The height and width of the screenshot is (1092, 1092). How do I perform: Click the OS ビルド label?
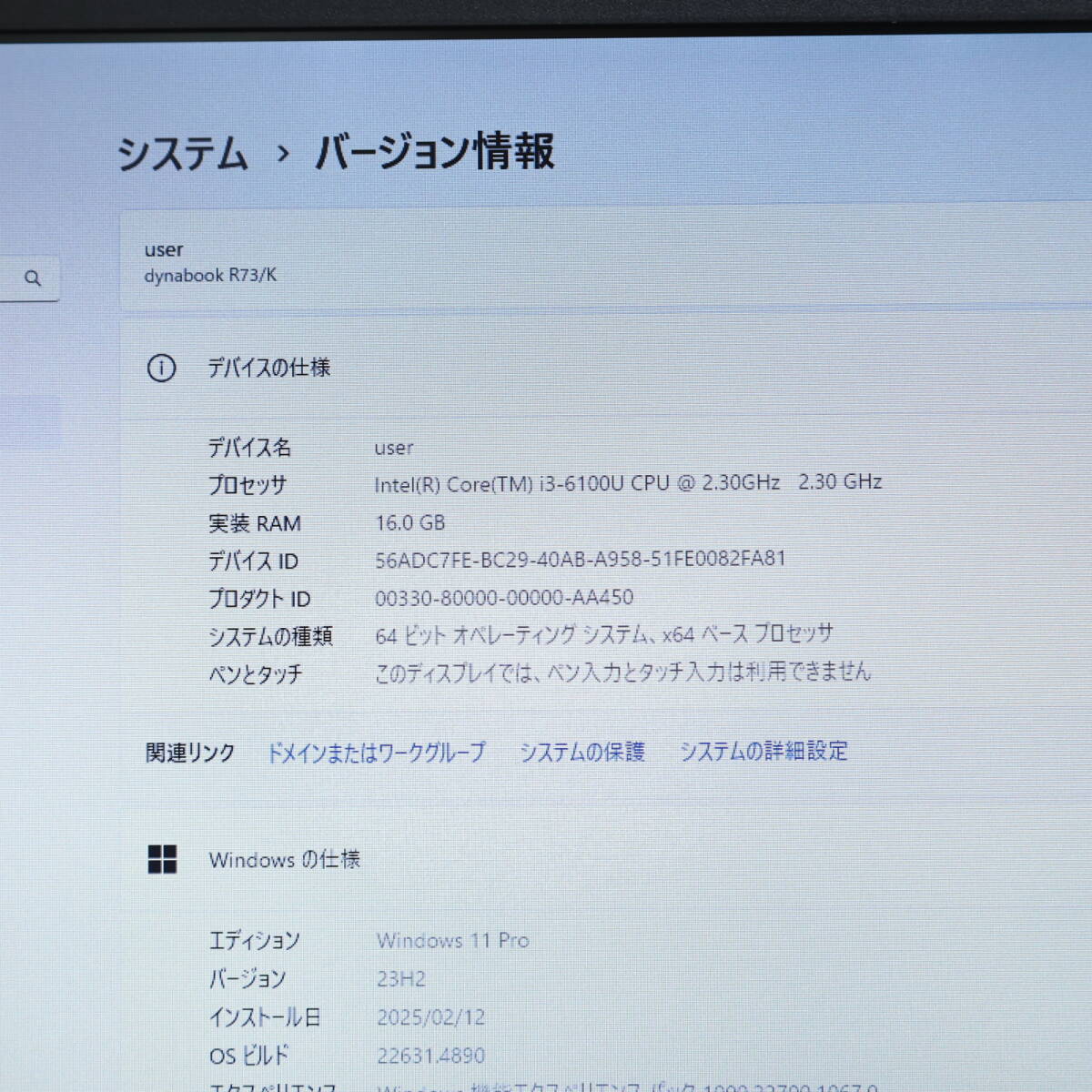pyautogui.click(x=248, y=1056)
